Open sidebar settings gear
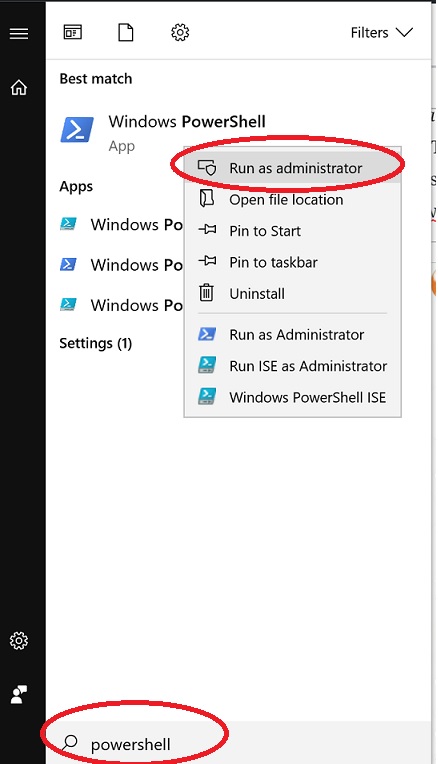The width and height of the screenshot is (438, 764). (19, 641)
